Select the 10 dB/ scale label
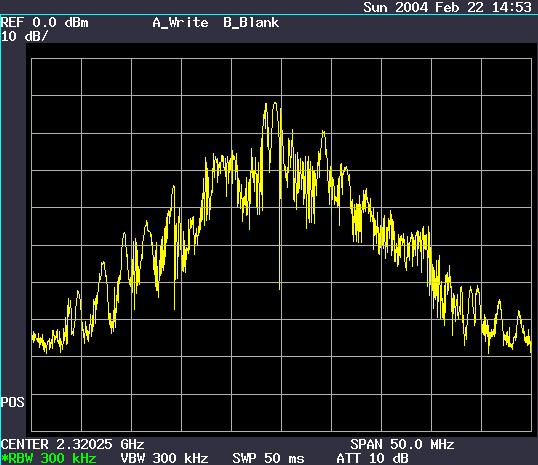 pos(25,36)
